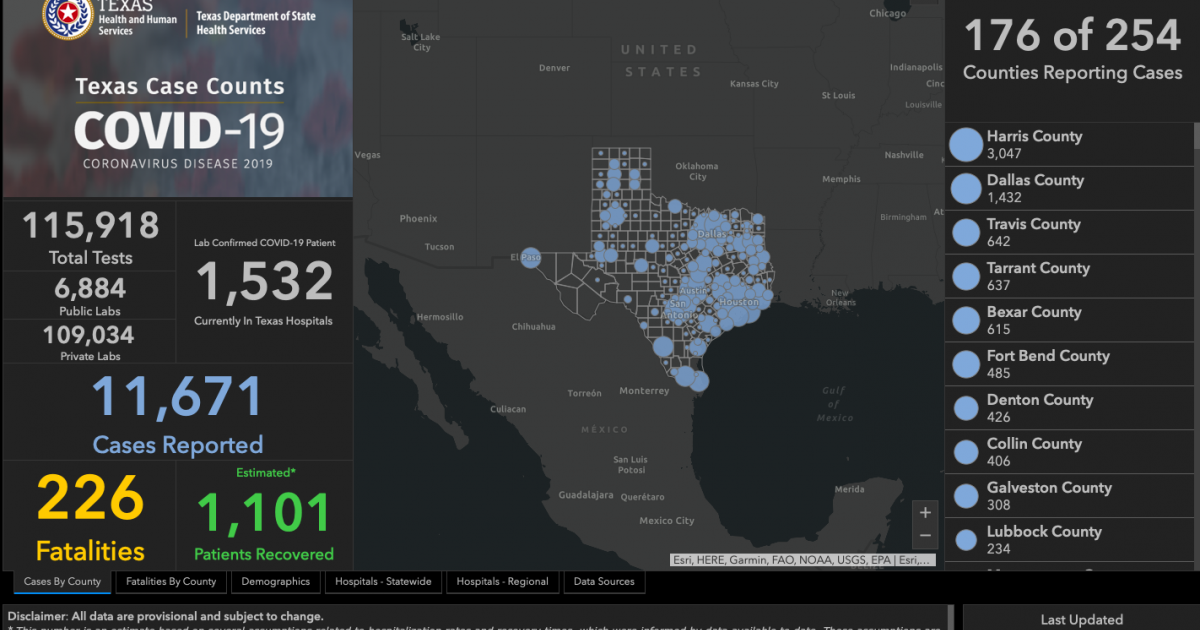Click the Esri map attribution text
The image size is (1200, 630).
[x=803, y=560]
